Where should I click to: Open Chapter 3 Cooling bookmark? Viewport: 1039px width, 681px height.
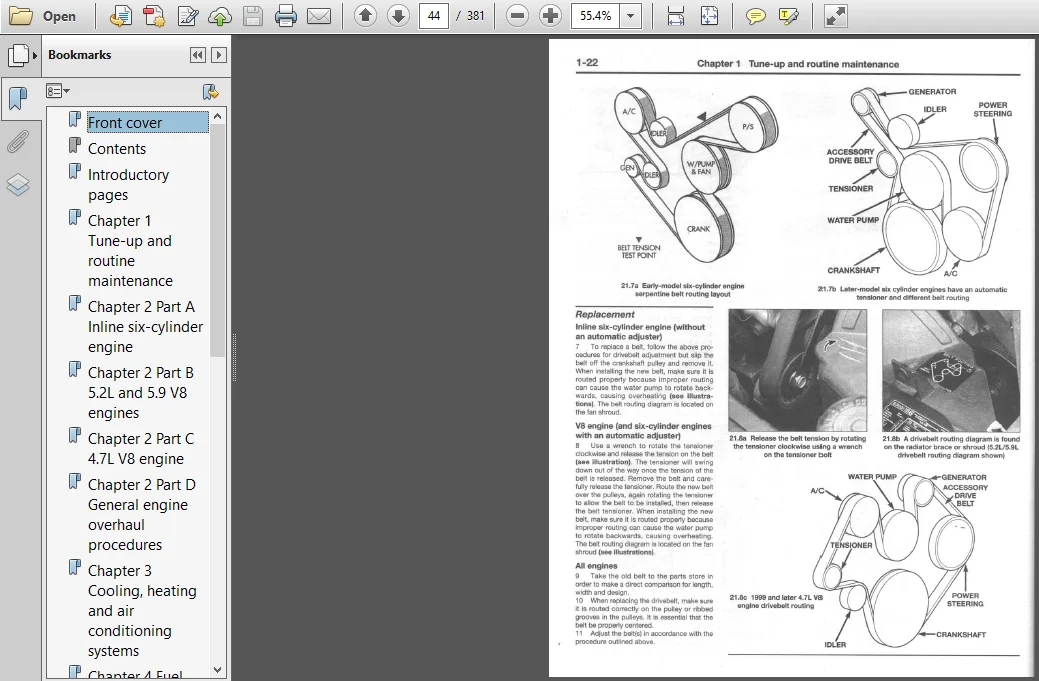(x=142, y=611)
